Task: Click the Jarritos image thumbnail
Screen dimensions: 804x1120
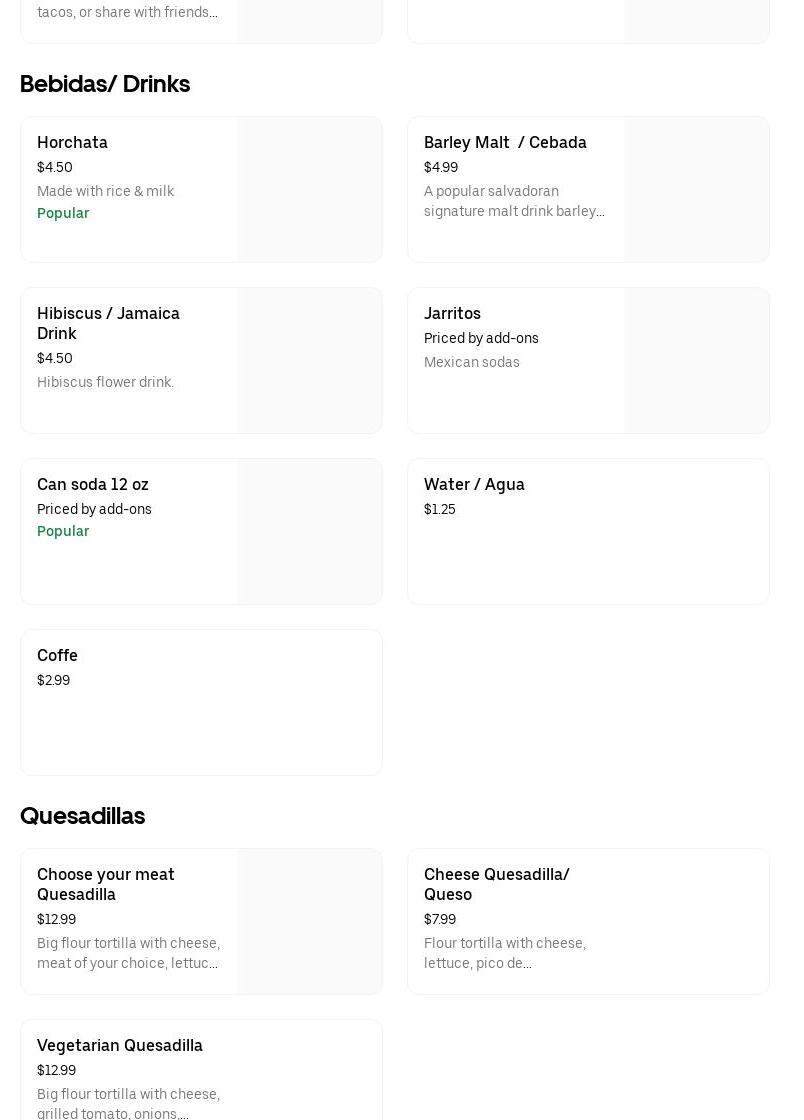Action: [x=697, y=361]
